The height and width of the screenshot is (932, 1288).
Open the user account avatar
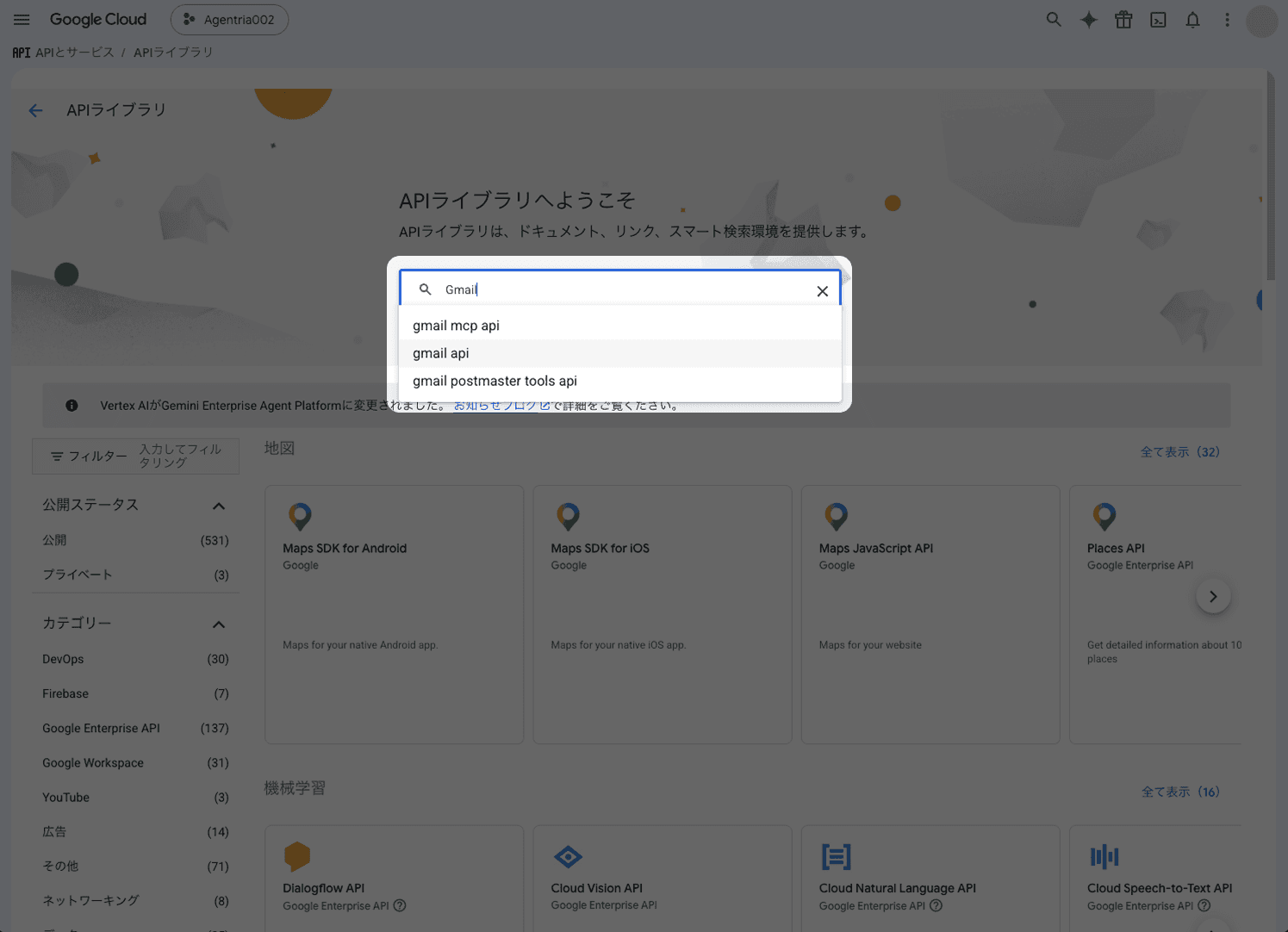(x=1261, y=21)
